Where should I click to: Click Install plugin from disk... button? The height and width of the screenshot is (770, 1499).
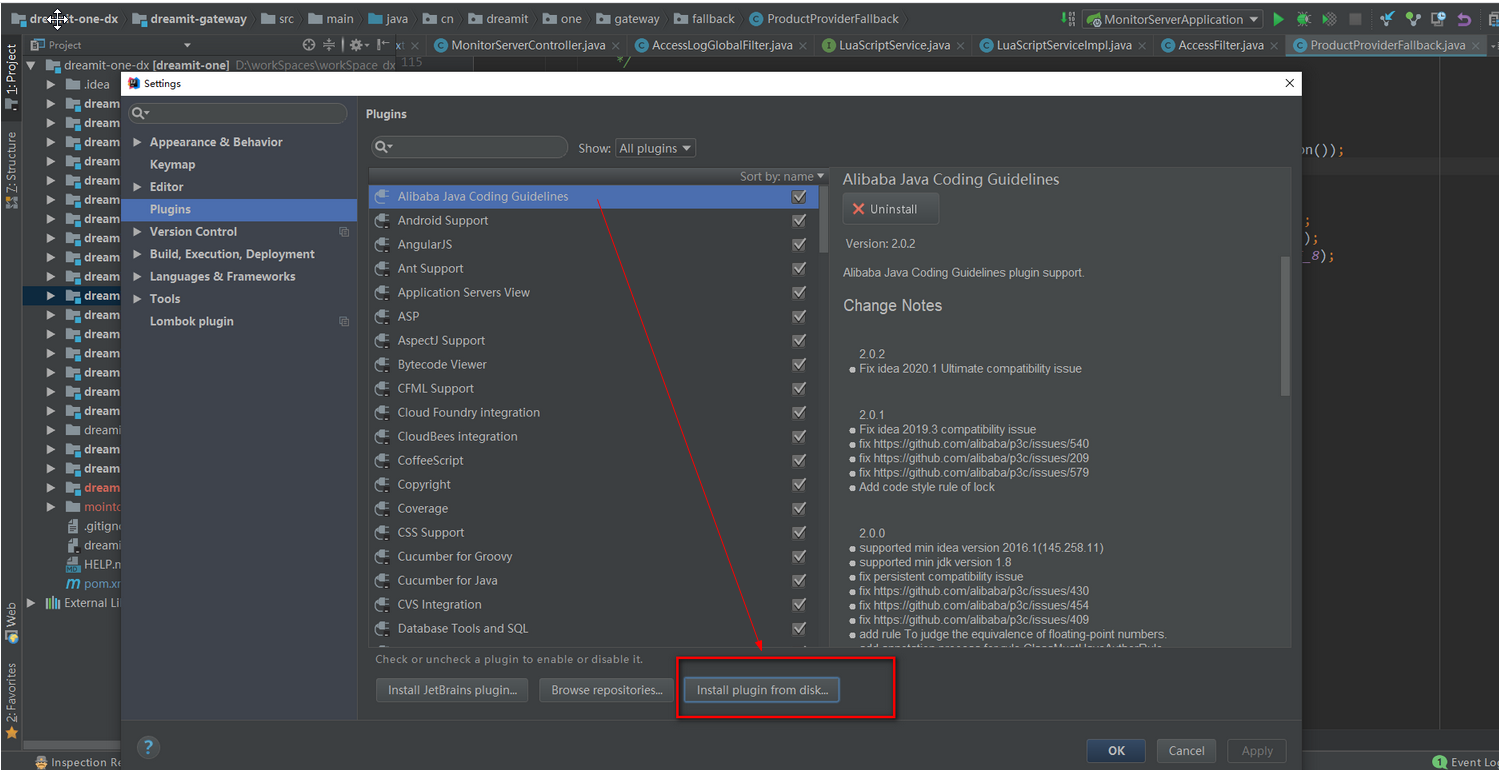(762, 690)
